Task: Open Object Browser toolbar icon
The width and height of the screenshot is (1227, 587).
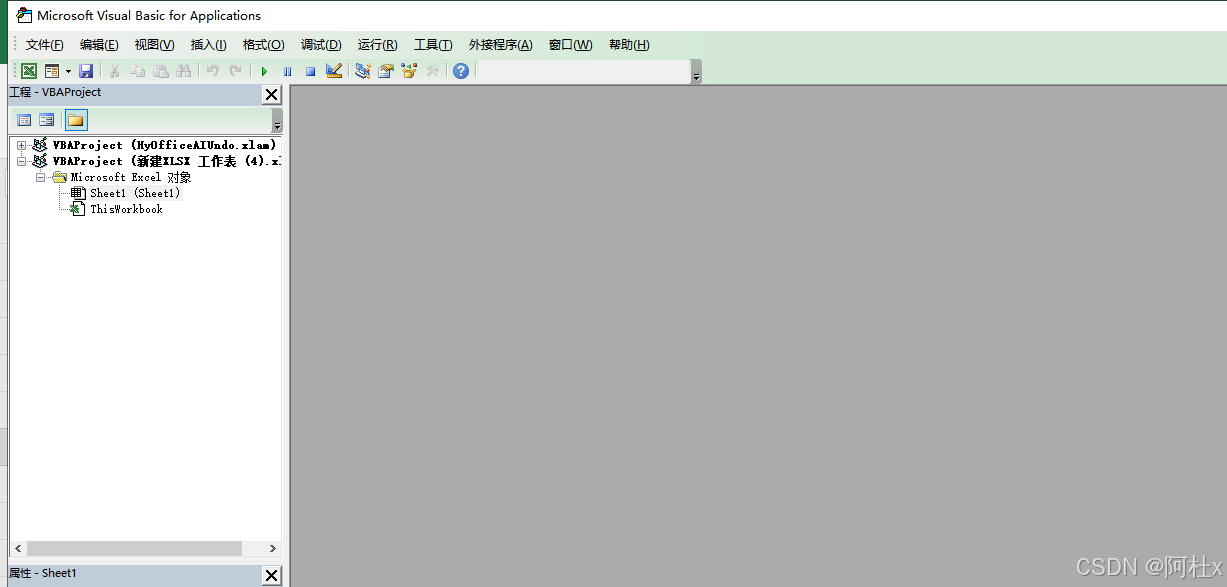Action: coord(408,71)
